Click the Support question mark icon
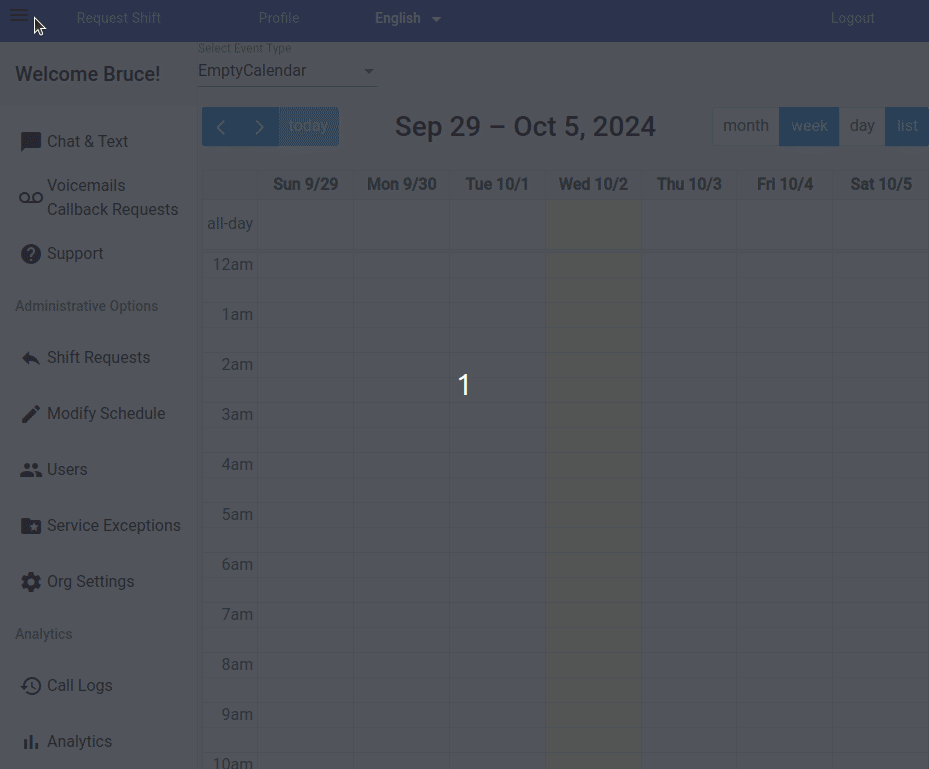Image resolution: width=929 pixels, height=769 pixels. click(31, 254)
